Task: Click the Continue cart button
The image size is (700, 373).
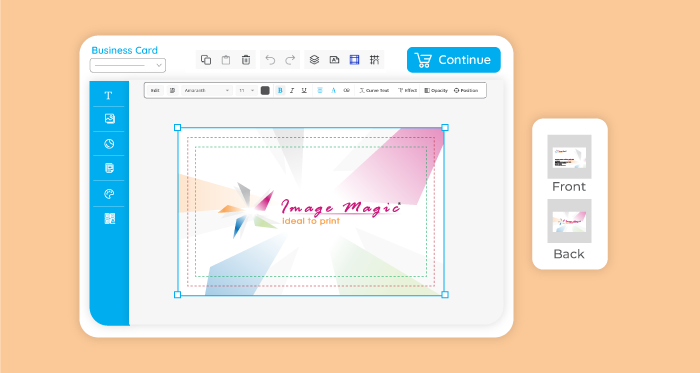Action: click(x=454, y=60)
